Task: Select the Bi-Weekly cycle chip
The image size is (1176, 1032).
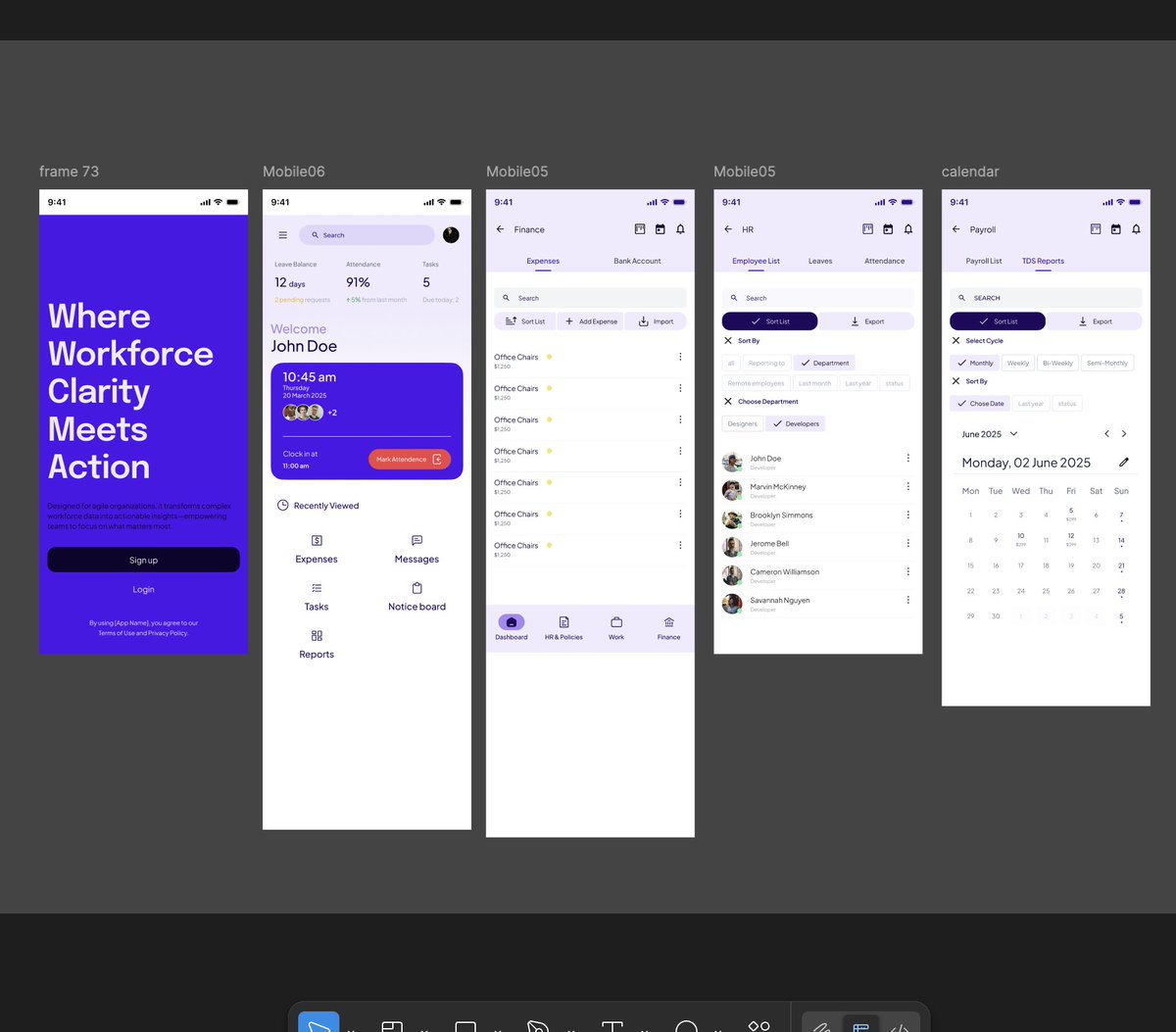Action: click(1057, 363)
